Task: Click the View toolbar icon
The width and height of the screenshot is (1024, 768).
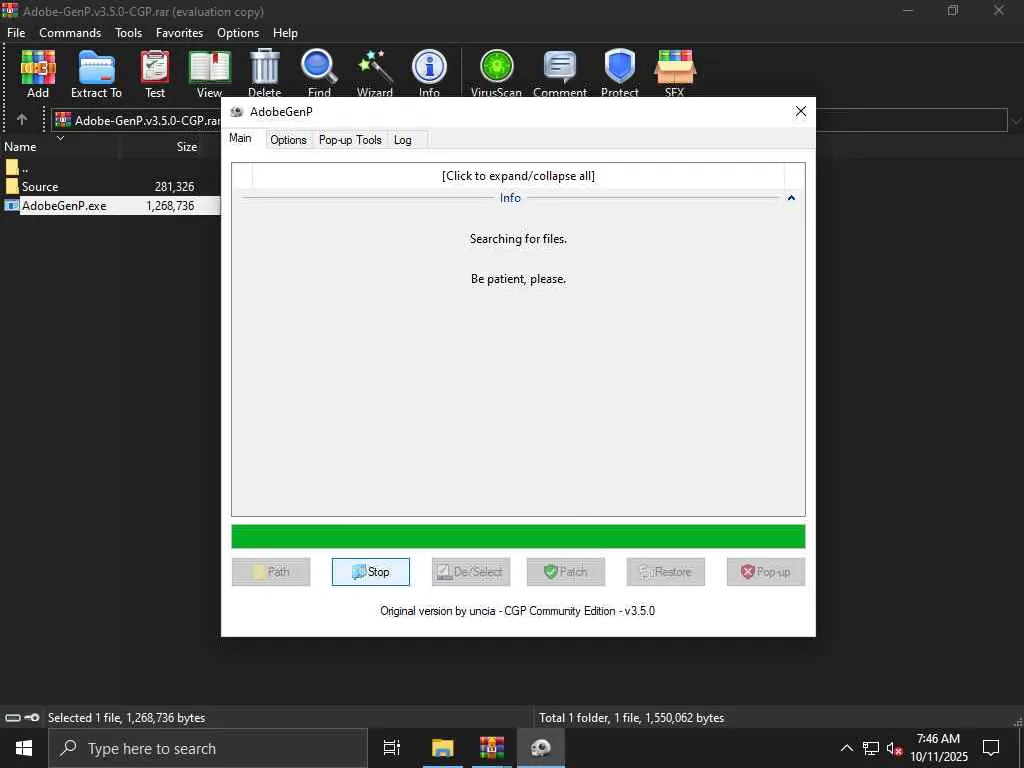Action: coord(209,73)
